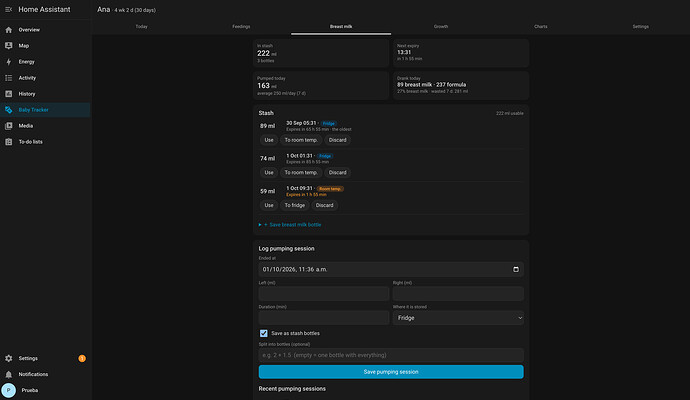Switch to the Growth tab
Screen dimensions: 690x400
441,26
